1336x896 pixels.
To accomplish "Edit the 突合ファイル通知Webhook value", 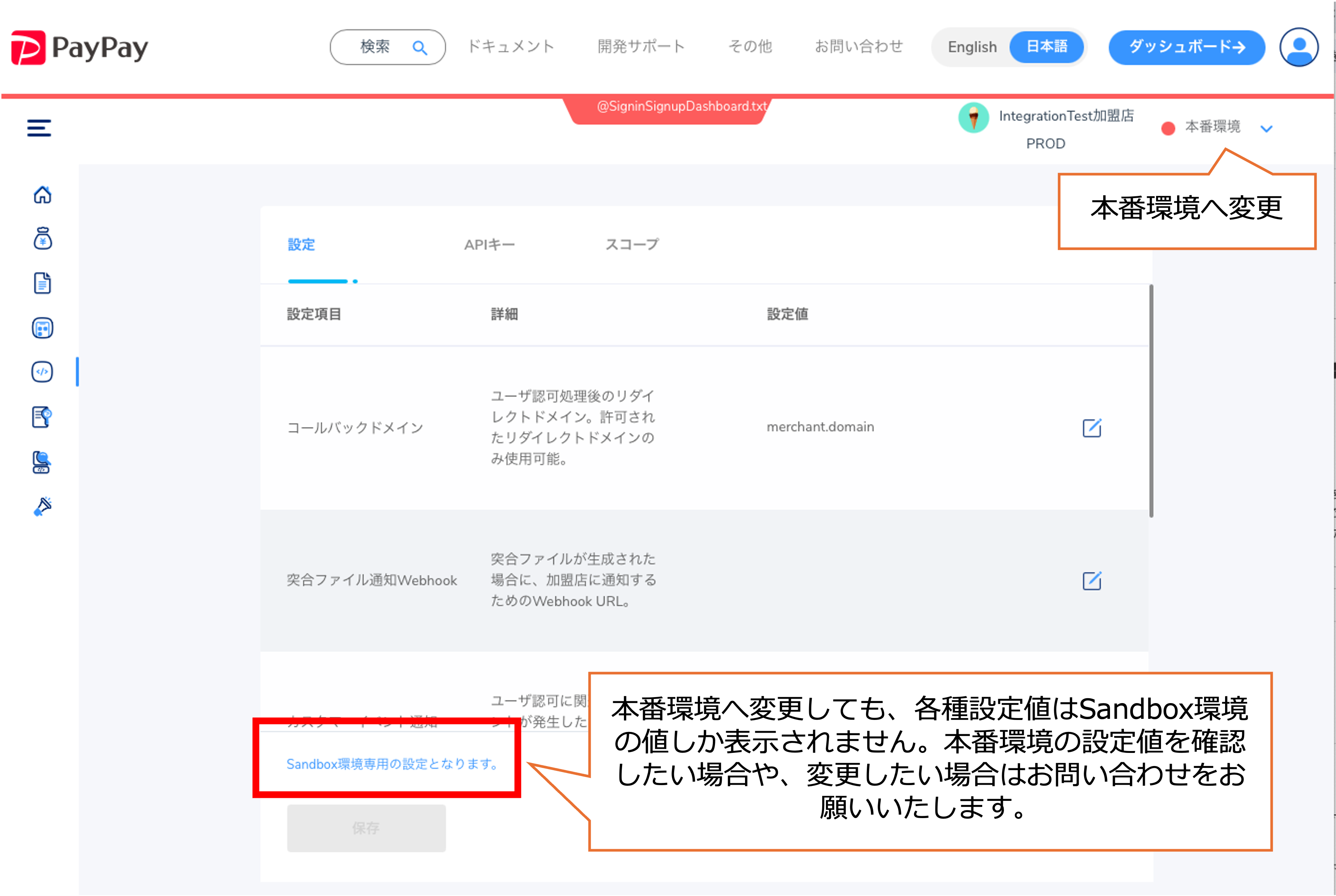I will coord(1091,581).
